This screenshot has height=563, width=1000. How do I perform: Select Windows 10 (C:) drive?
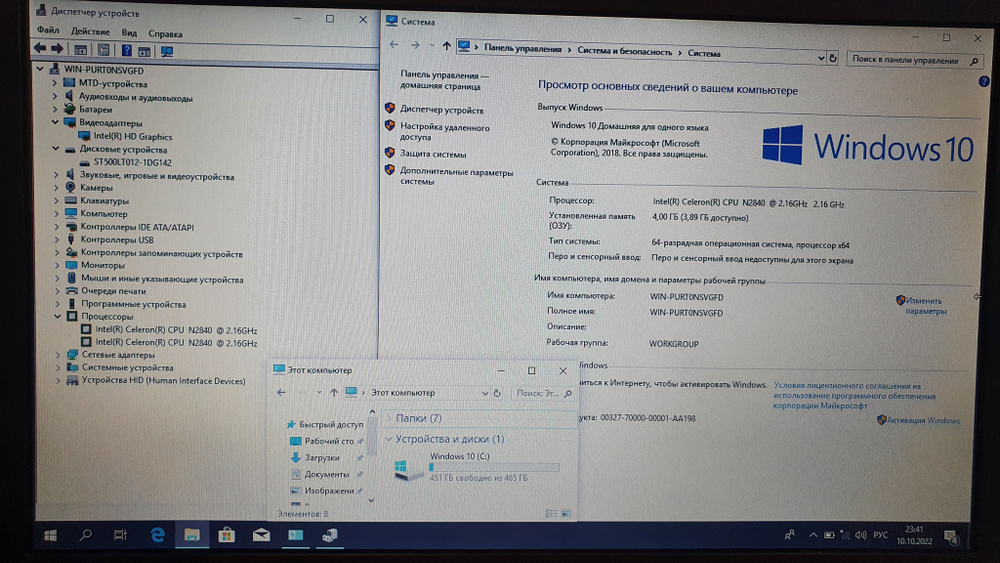click(x=476, y=467)
